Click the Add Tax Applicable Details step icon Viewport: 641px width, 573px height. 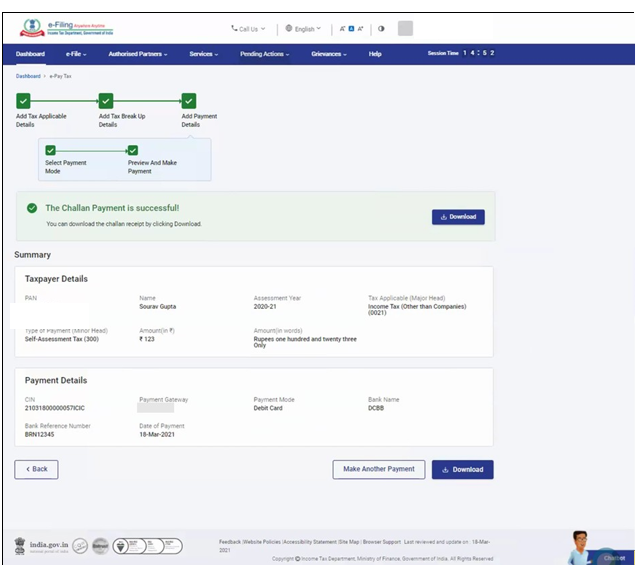pyautogui.click(x=24, y=100)
